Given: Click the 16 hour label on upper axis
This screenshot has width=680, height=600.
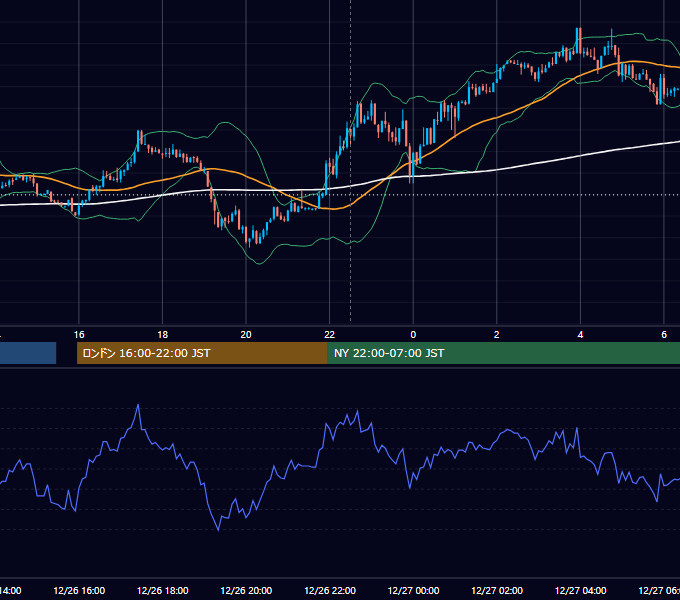Looking at the screenshot, I should [x=79, y=335].
